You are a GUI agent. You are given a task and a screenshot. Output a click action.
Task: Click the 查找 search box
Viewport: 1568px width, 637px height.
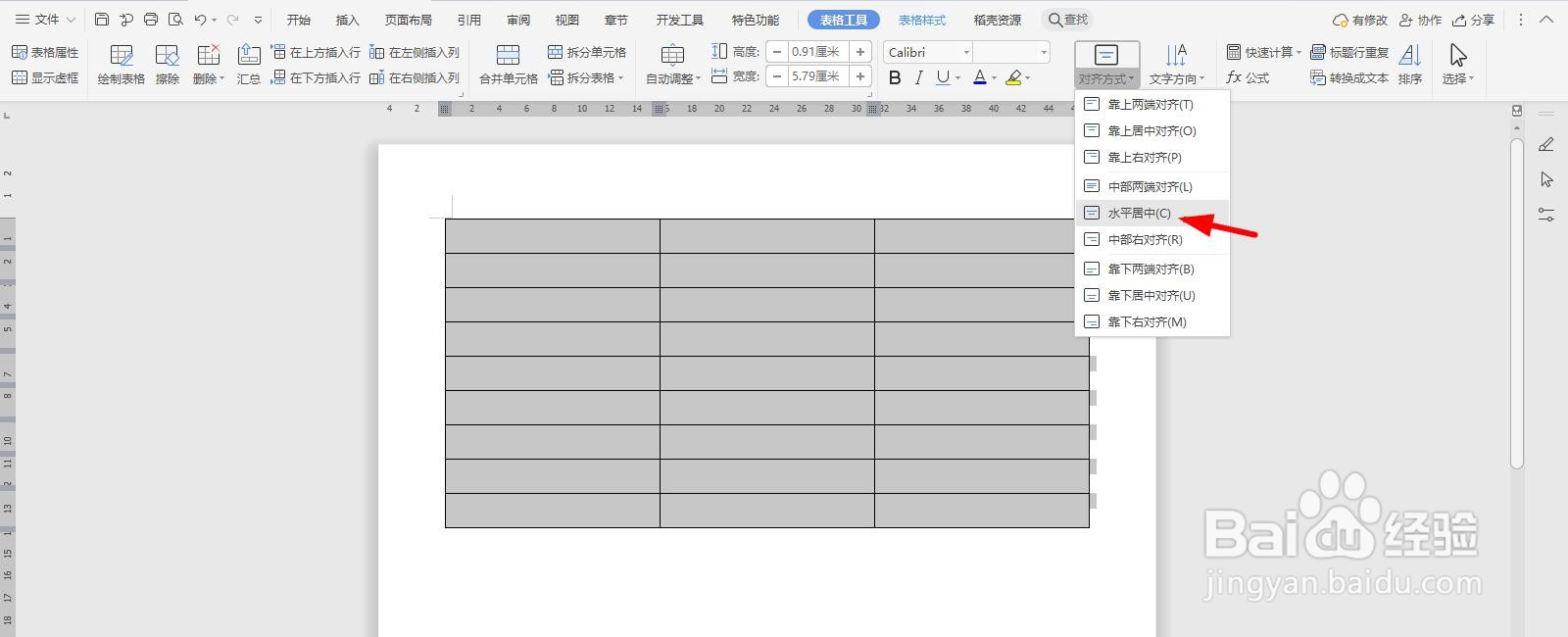point(1068,20)
